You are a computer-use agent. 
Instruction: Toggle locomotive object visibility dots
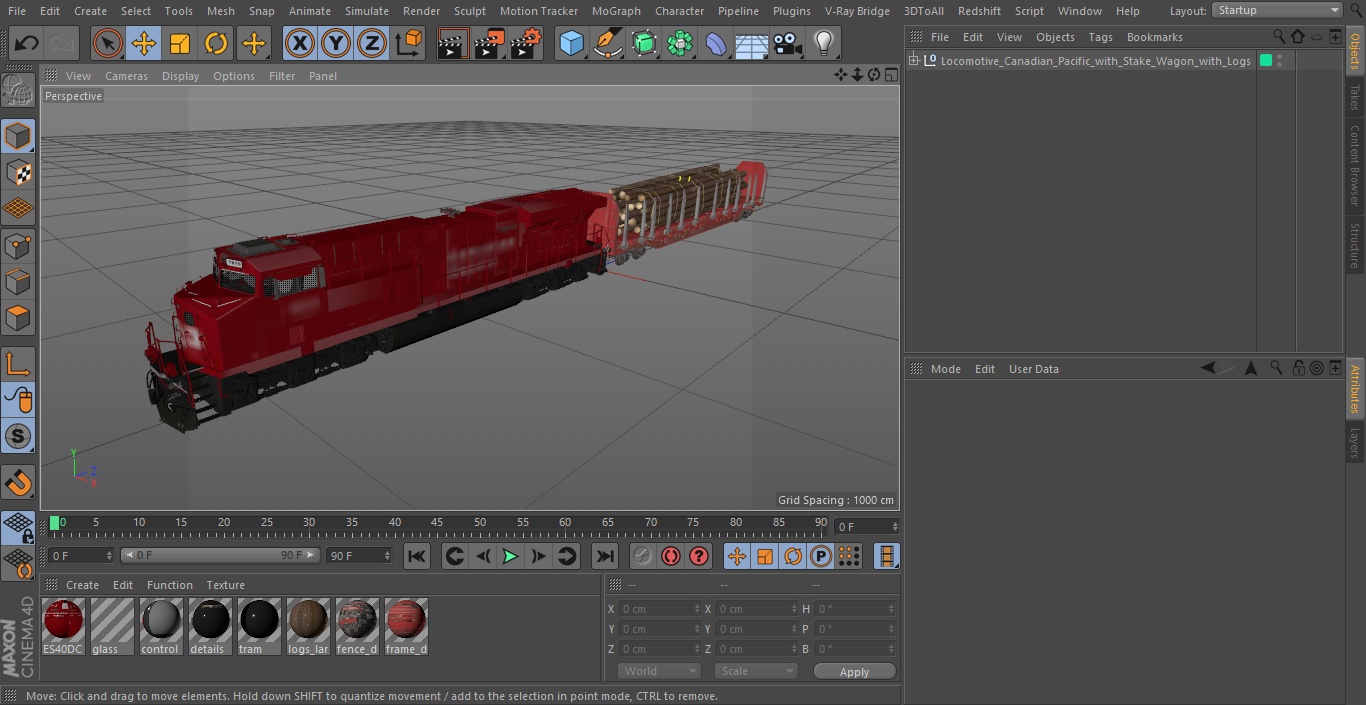coord(1279,61)
